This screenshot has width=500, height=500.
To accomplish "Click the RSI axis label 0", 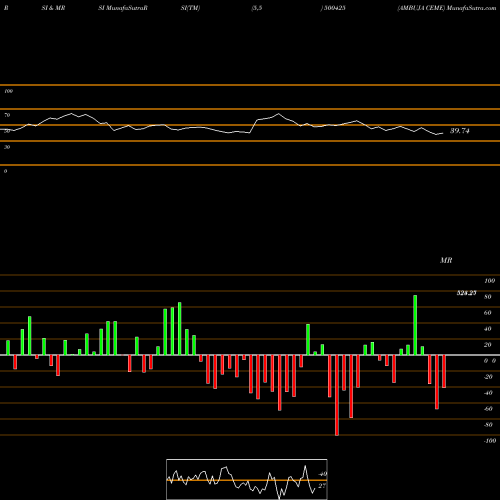I will click(6, 171).
